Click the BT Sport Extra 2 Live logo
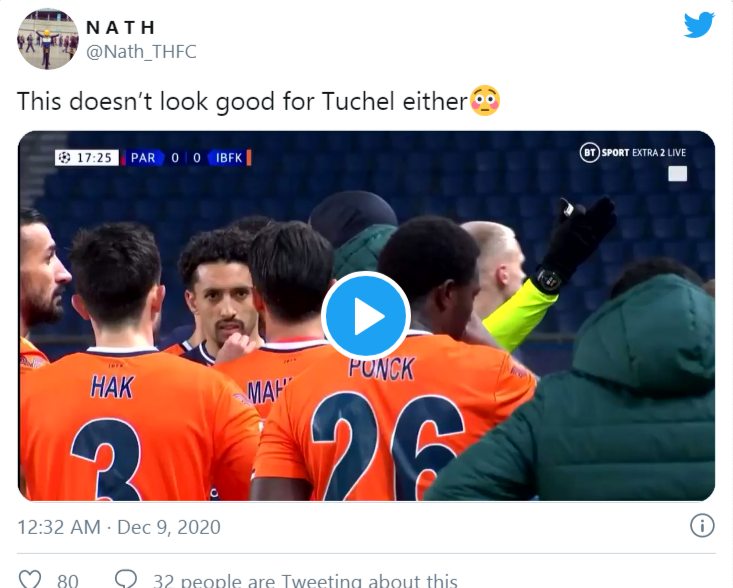The image size is (733, 588). tap(632, 152)
